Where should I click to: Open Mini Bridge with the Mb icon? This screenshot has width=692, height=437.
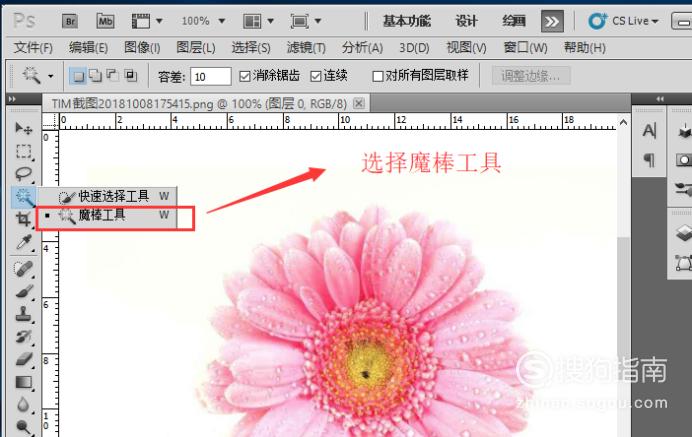click(105, 21)
